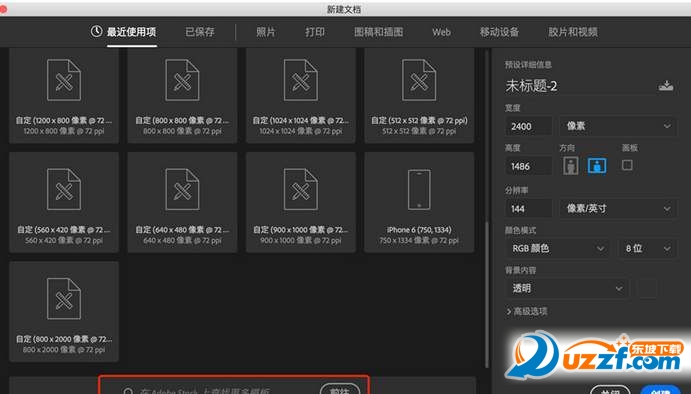This screenshot has height=394, width=691.
Task: Enable the 画板 artboard checkbox
Action: pos(627,165)
